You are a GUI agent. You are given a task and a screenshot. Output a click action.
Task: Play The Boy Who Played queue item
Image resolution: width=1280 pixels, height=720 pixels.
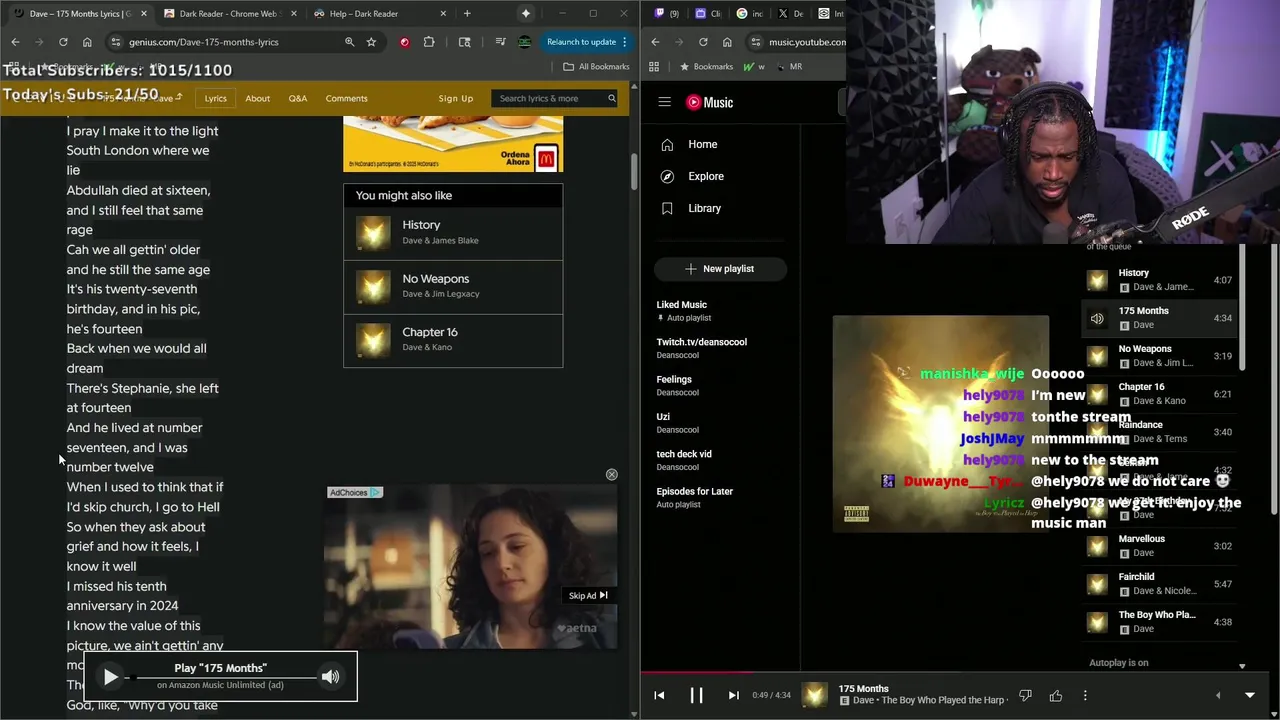pos(1160,622)
